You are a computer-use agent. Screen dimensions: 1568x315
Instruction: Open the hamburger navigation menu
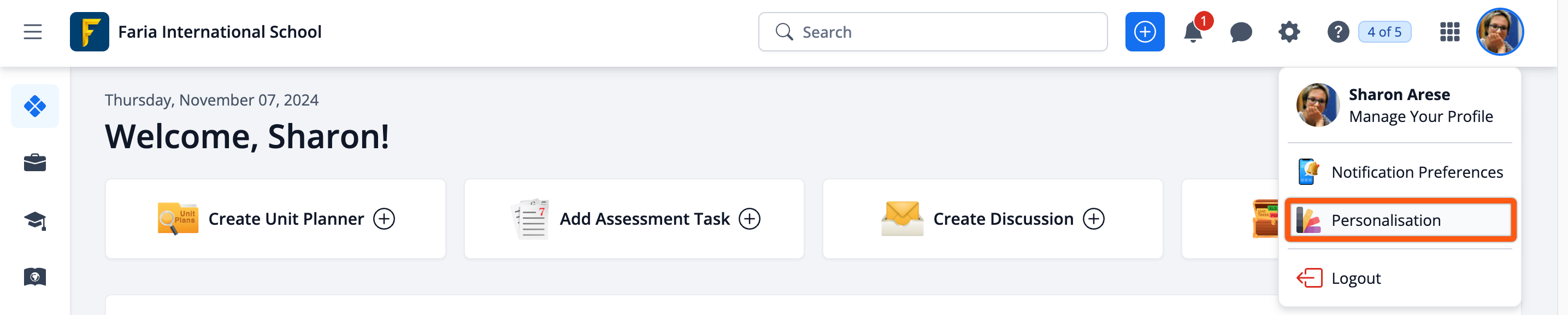point(33,32)
